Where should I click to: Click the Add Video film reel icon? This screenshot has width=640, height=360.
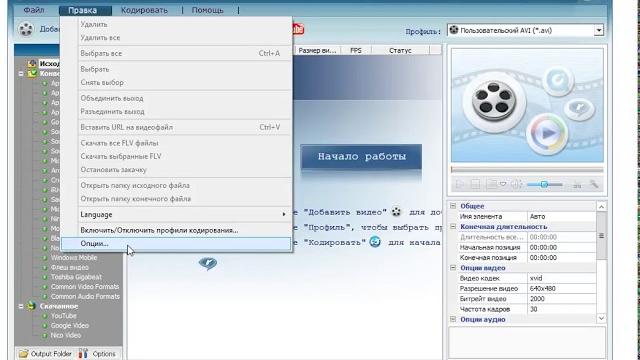click(26, 29)
